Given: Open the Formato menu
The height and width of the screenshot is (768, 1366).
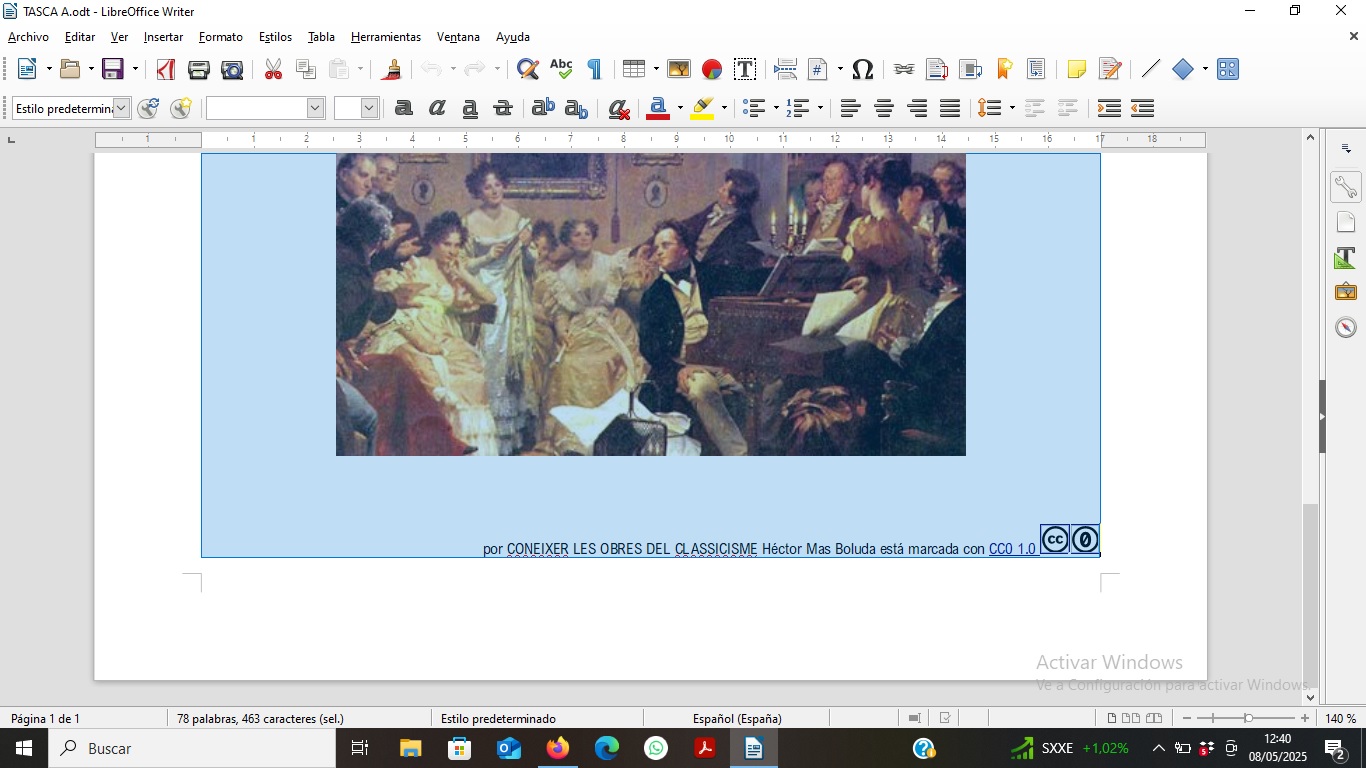Looking at the screenshot, I should tap(221, 37).
